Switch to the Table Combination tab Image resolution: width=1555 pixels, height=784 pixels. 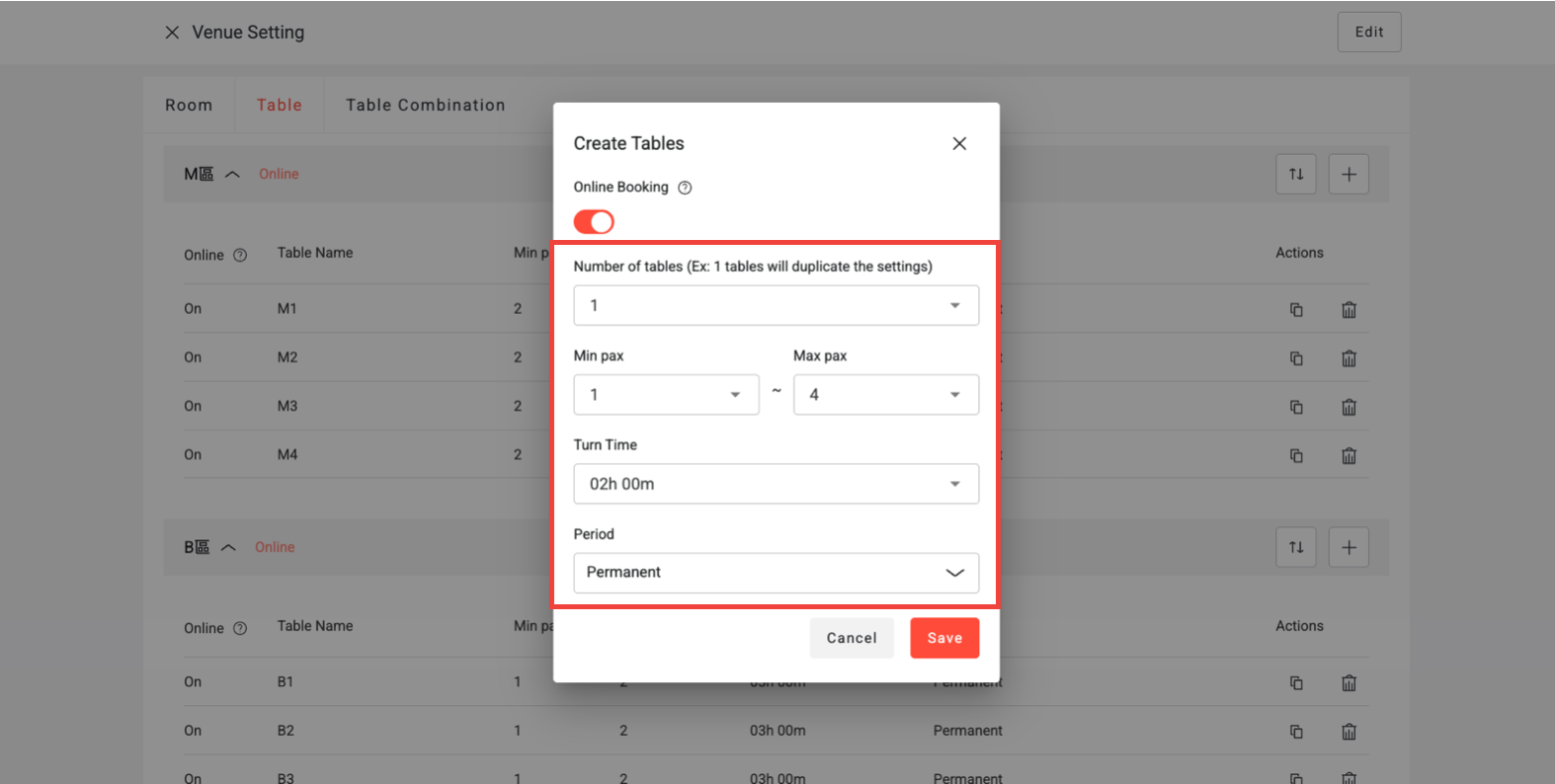pyautogui.click(x=425, y=106)
